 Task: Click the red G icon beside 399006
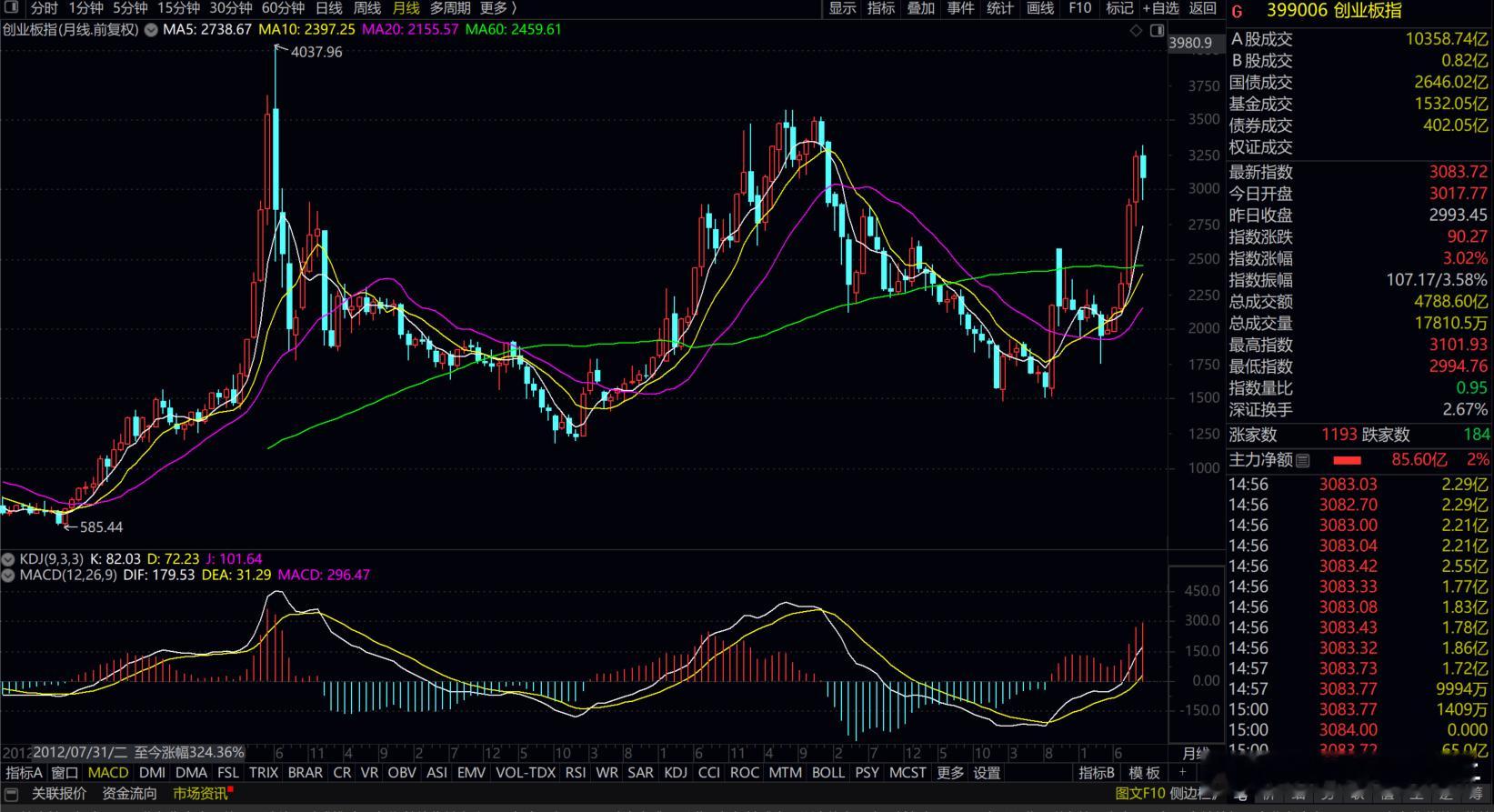pos(1237,12)
